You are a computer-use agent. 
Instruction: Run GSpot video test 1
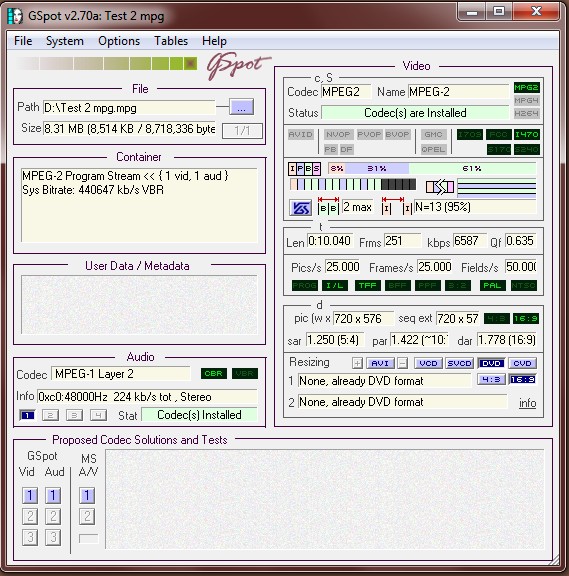[x=30, y=496]
